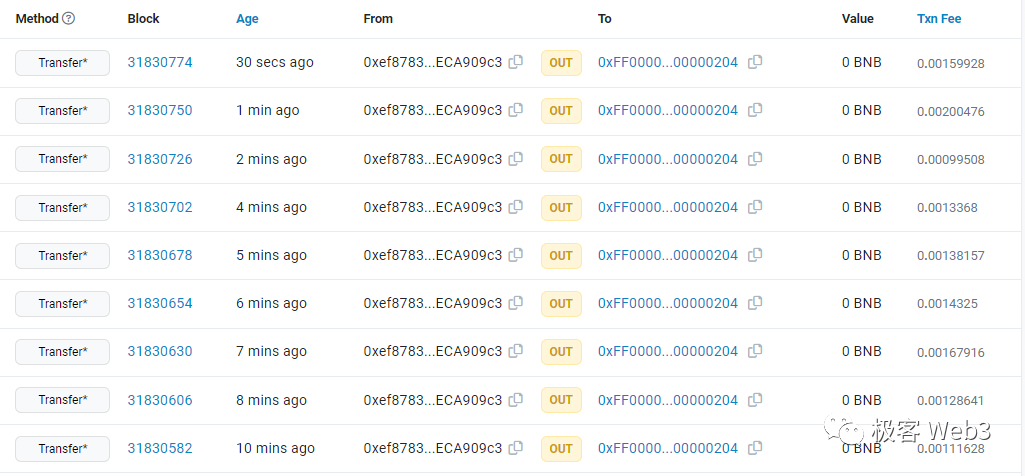This screenshot has height=476, width=1025.
Task: Copy To address in block 31830774 row
Action: point(755,62)
